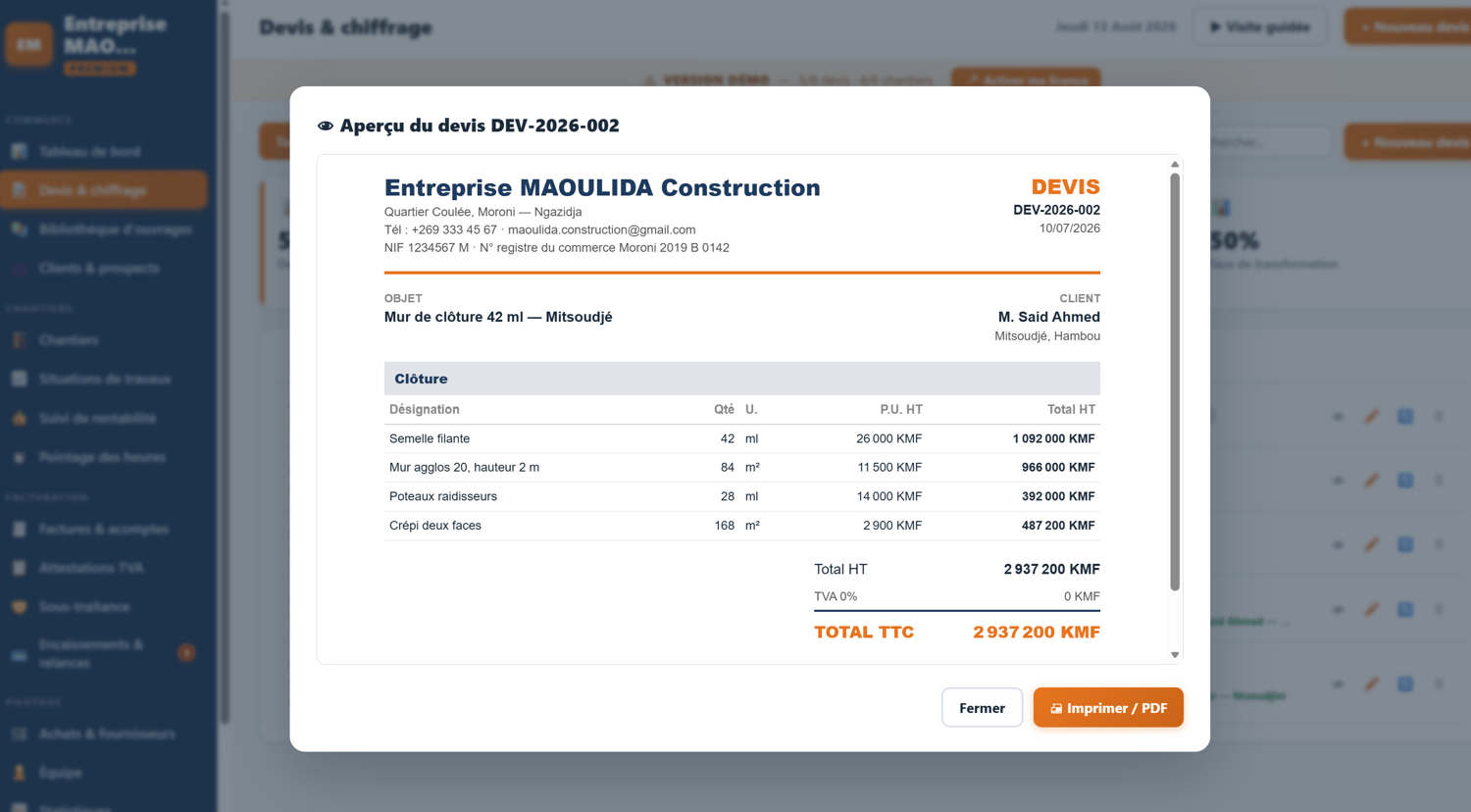
Task: Click the eye icon beside Aperçu du devis
Action: coord(326,126)
